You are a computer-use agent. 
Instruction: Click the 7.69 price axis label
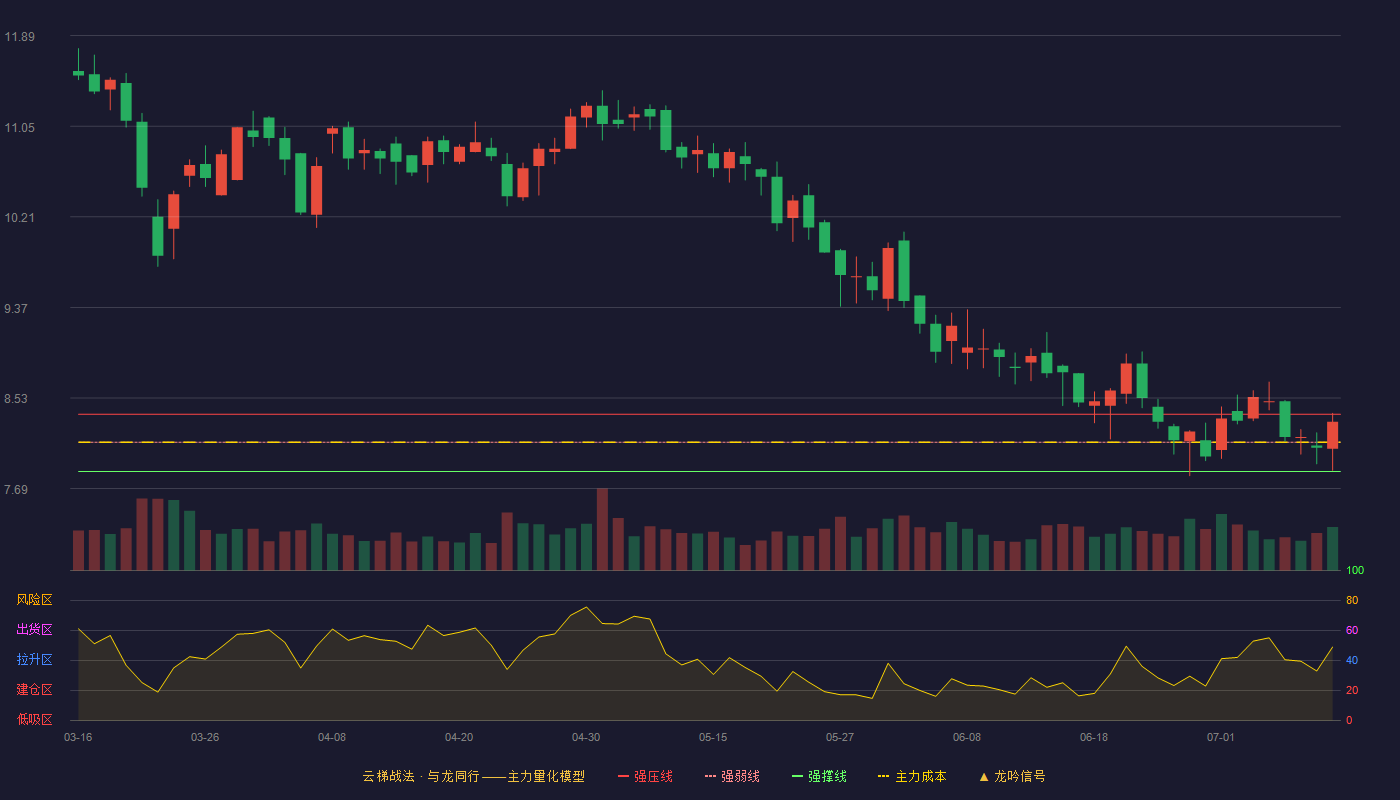pyautogui.click(x=16, y=490)
